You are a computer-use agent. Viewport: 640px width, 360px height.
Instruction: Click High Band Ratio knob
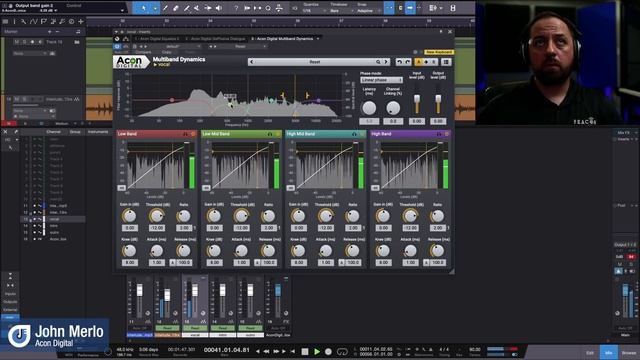437,216
